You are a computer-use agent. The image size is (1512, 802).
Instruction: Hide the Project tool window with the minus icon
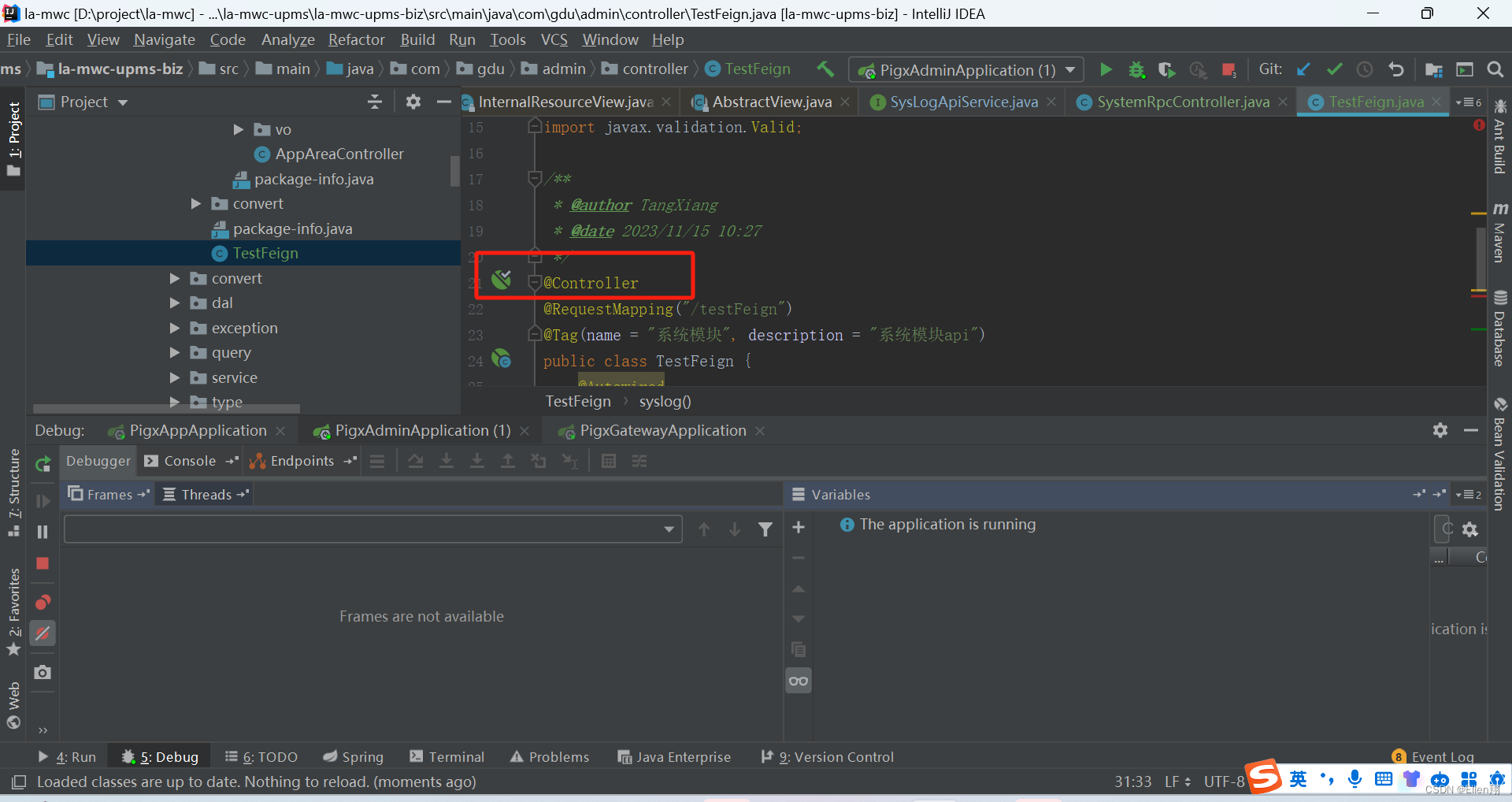444,102
